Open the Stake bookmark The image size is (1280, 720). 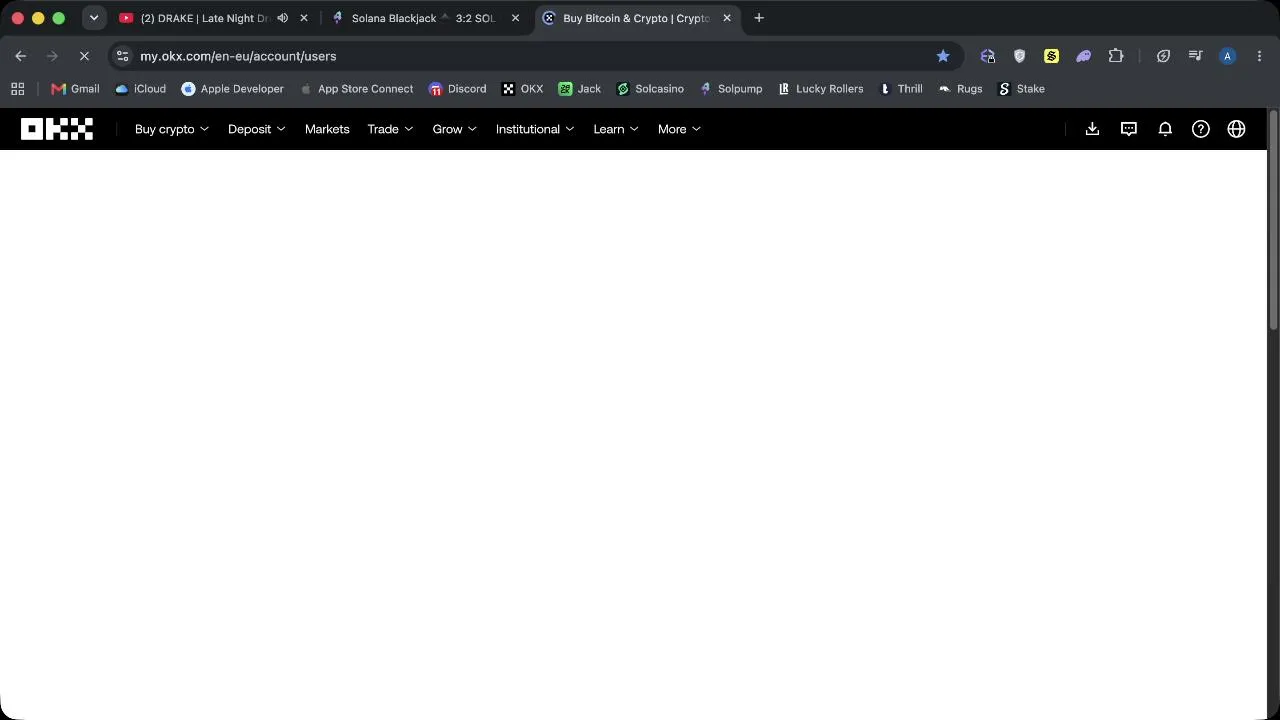1021,89
